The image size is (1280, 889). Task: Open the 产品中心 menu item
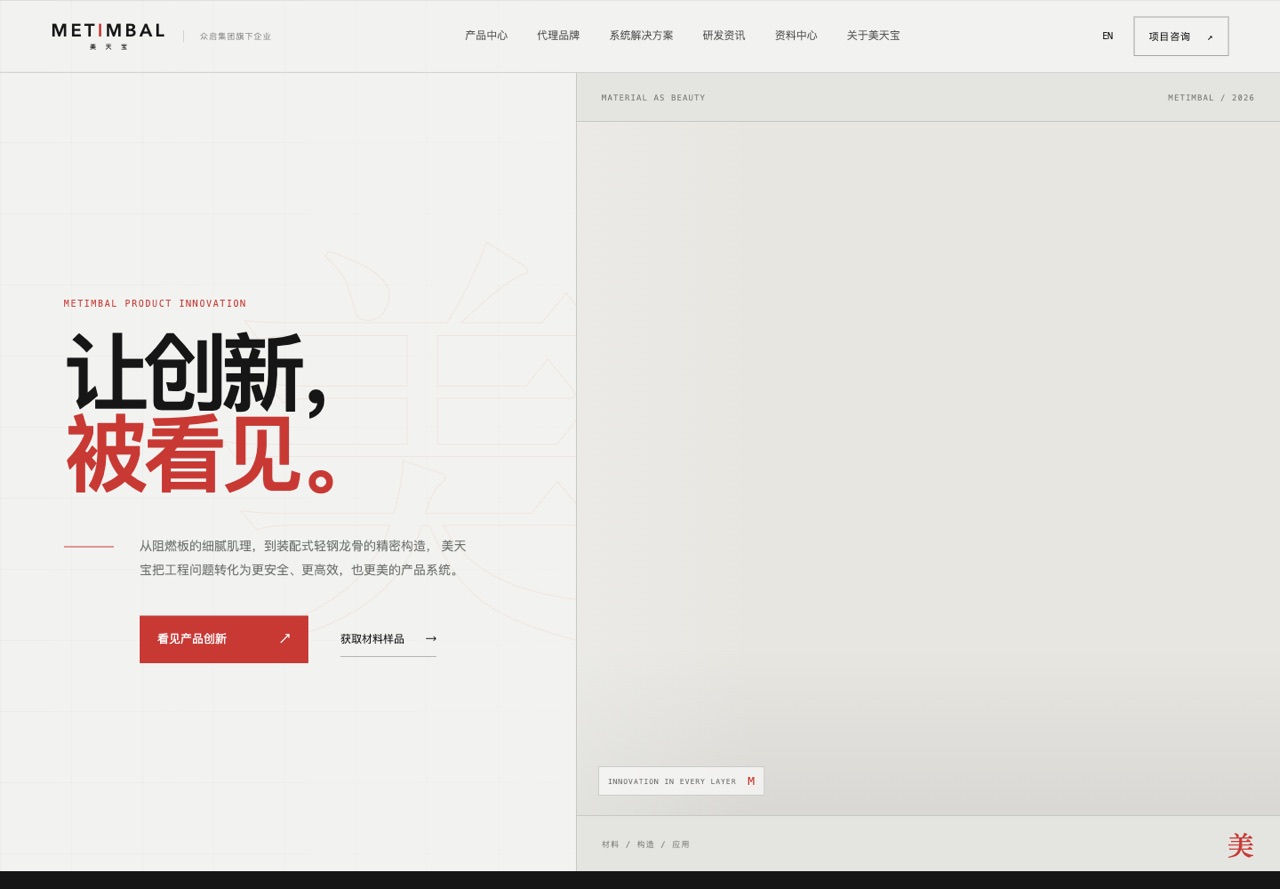click(x=486, y=36)
